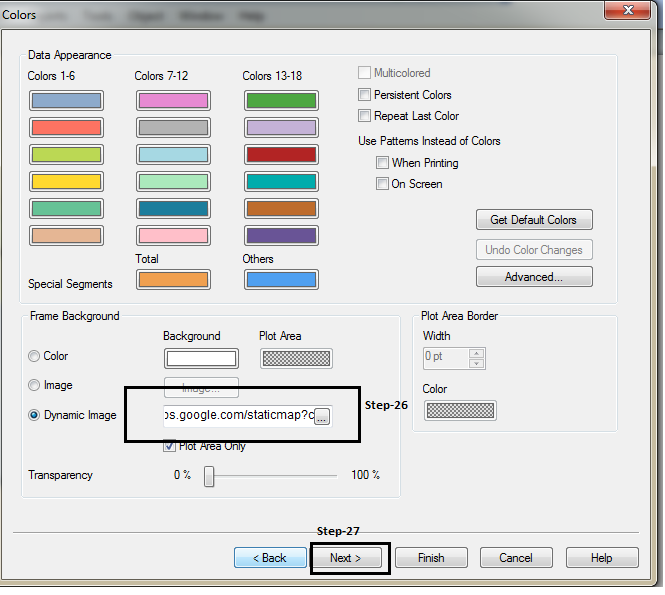Enable patterns On Screen checkbox
665x595 pixels.
[382, 184]
